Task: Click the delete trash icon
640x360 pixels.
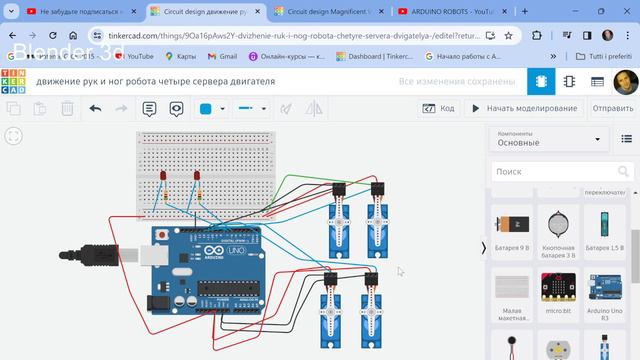Action: tap(67, 109)
